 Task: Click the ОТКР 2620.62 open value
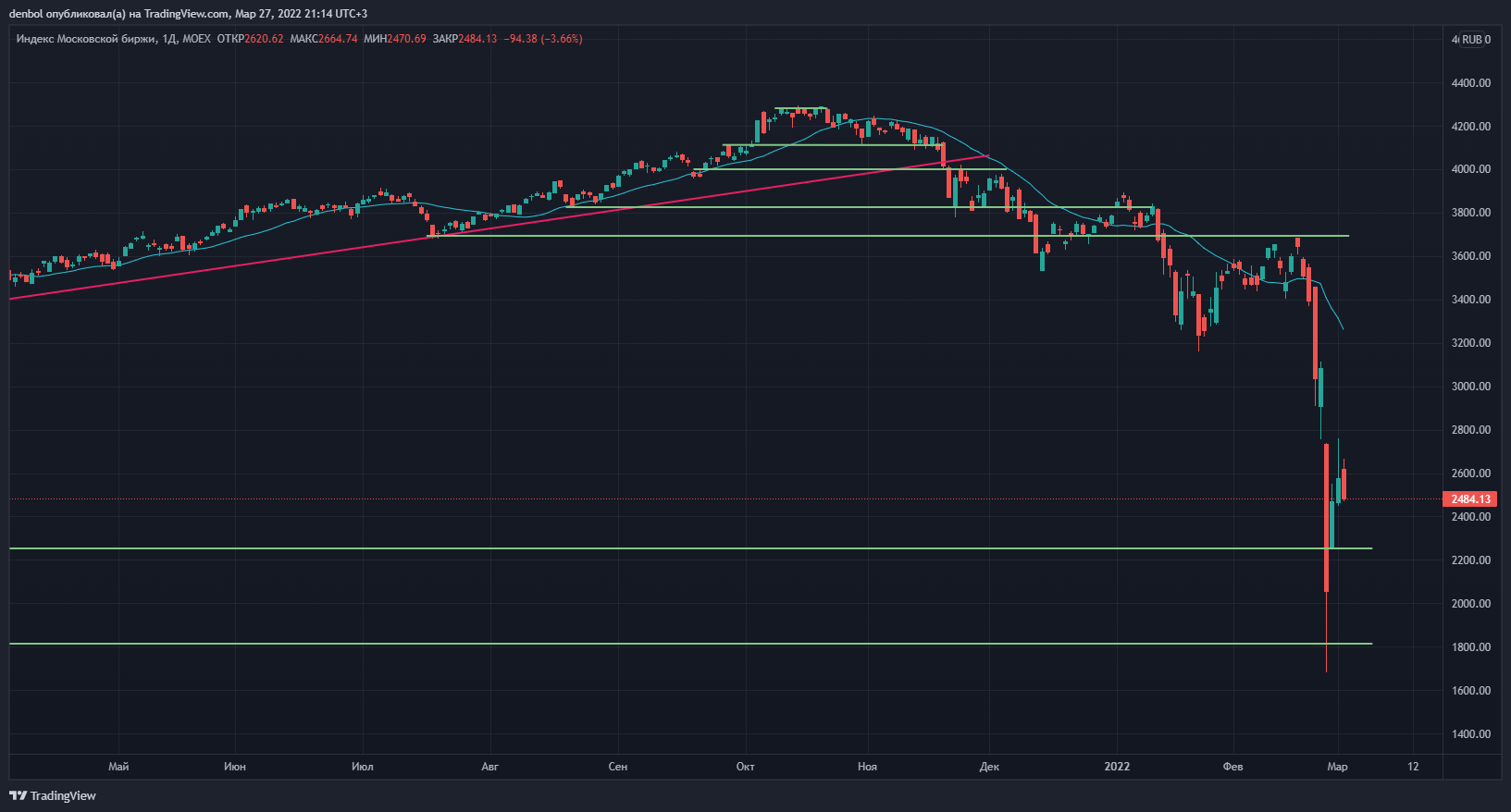point(250,39)
